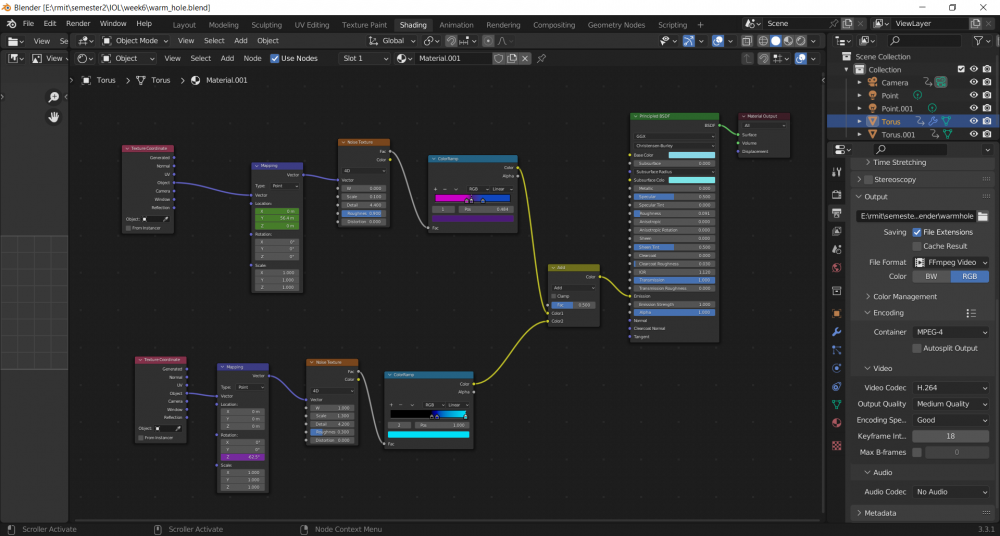1000x536 pixels.
Task: Enable the Autosplit Output checkbox
Action: (917, 348)
